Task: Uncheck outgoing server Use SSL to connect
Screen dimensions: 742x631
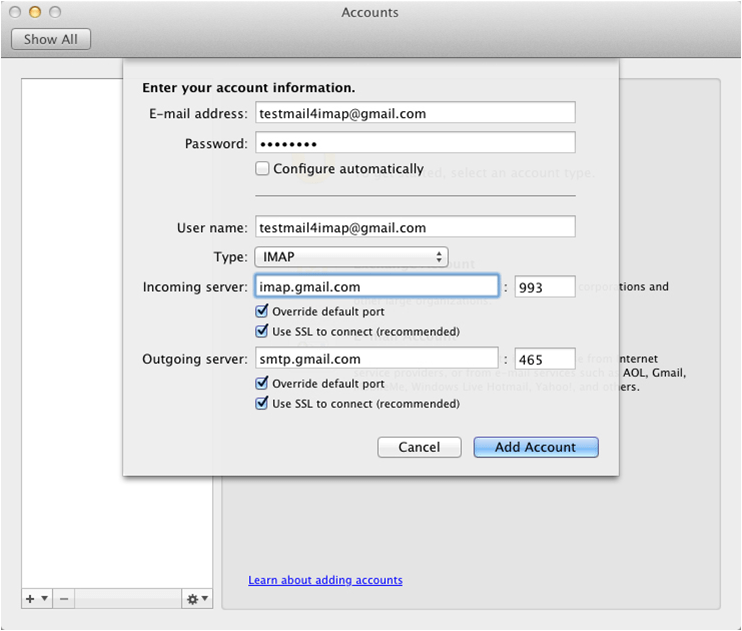Action: pos(262,403)
